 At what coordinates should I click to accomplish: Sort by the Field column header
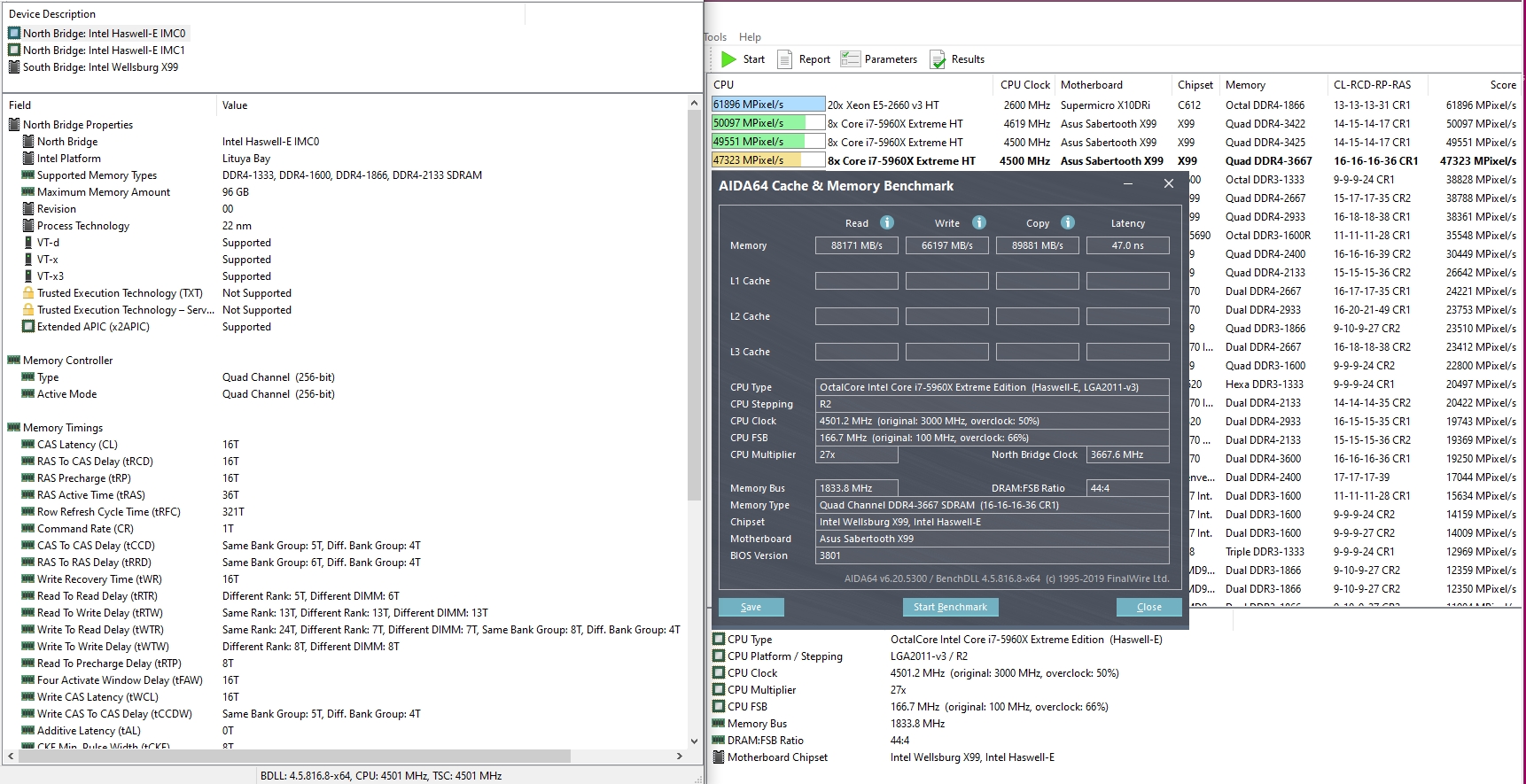(x=110, y=105)
